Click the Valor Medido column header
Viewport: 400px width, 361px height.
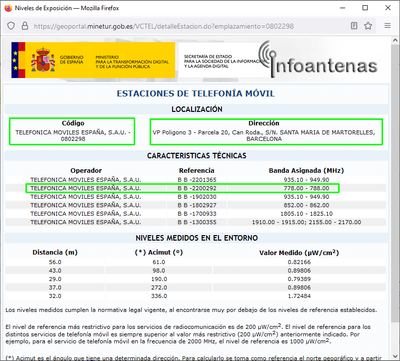point(299,253)
